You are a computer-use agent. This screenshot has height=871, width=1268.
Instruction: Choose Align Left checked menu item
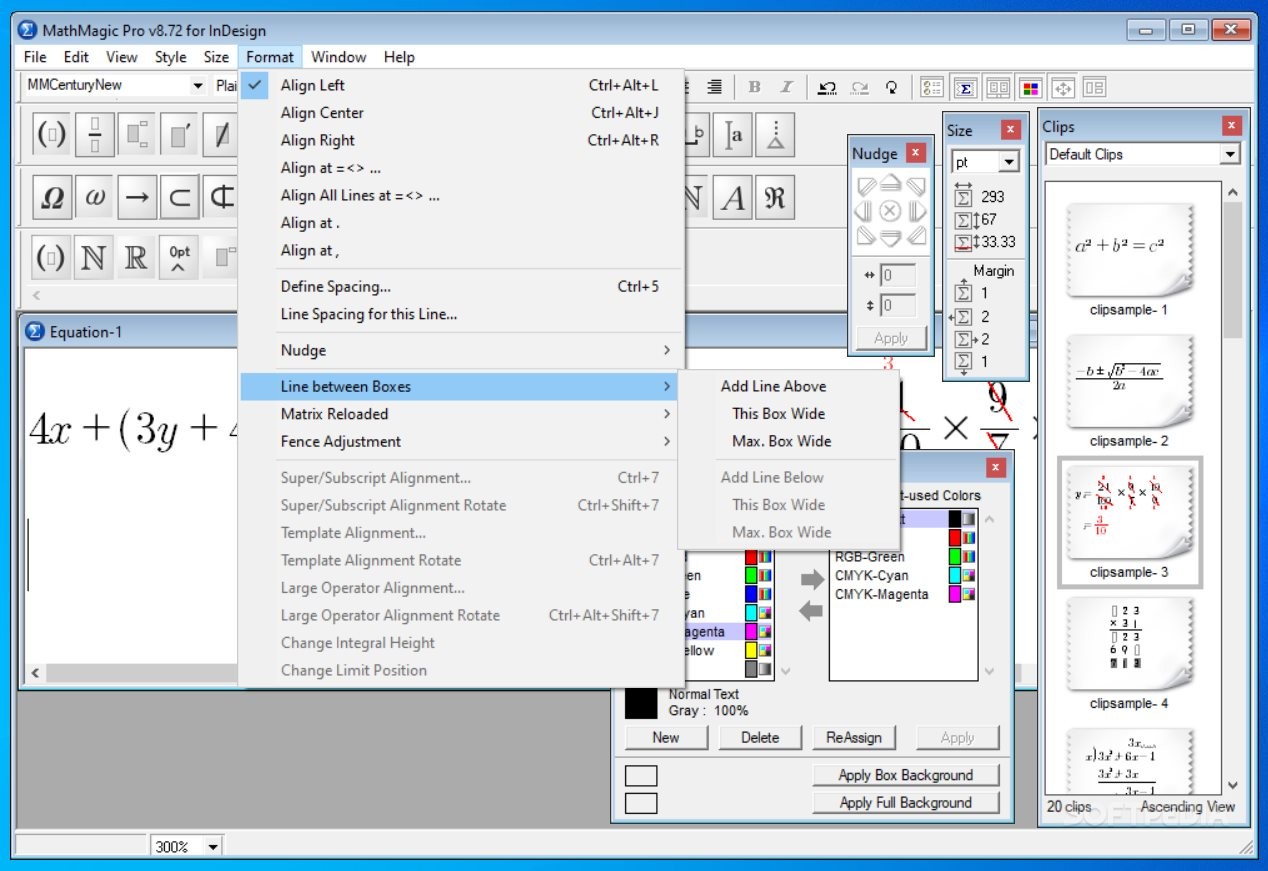(462, 85)
